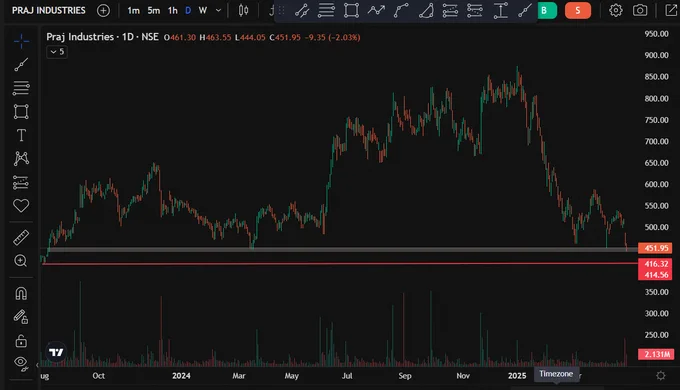The height and width of the screenshot is (390, 680).
Task: Pick rectangle tool in floating toolbar
Action: pyautogui.click(x=351, y=10)
